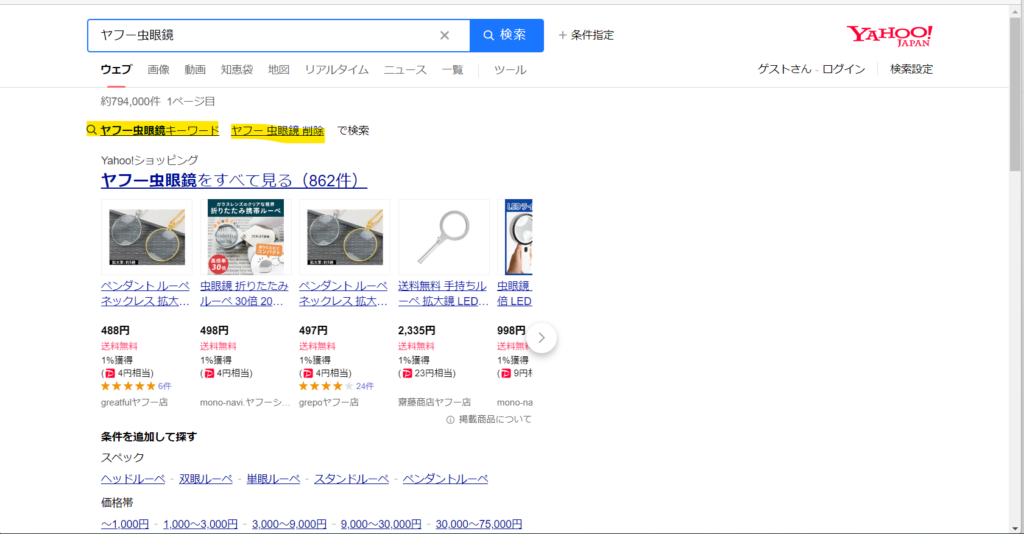Select the ～1,000円 price range
This screenshot has height=534, width=1024.
tap(125, 524)
